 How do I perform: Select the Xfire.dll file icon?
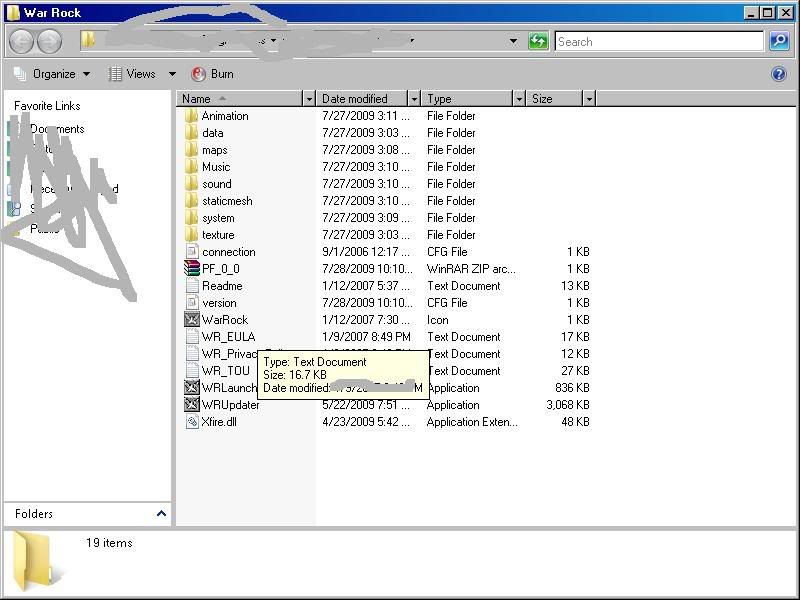point(192,422)
